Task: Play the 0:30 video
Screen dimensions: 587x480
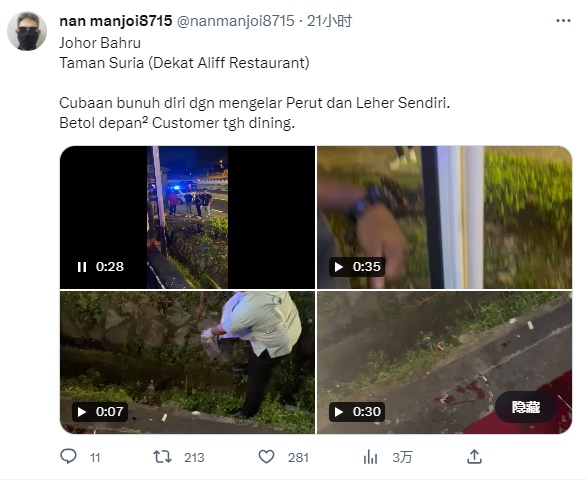Action: [339, 412]
